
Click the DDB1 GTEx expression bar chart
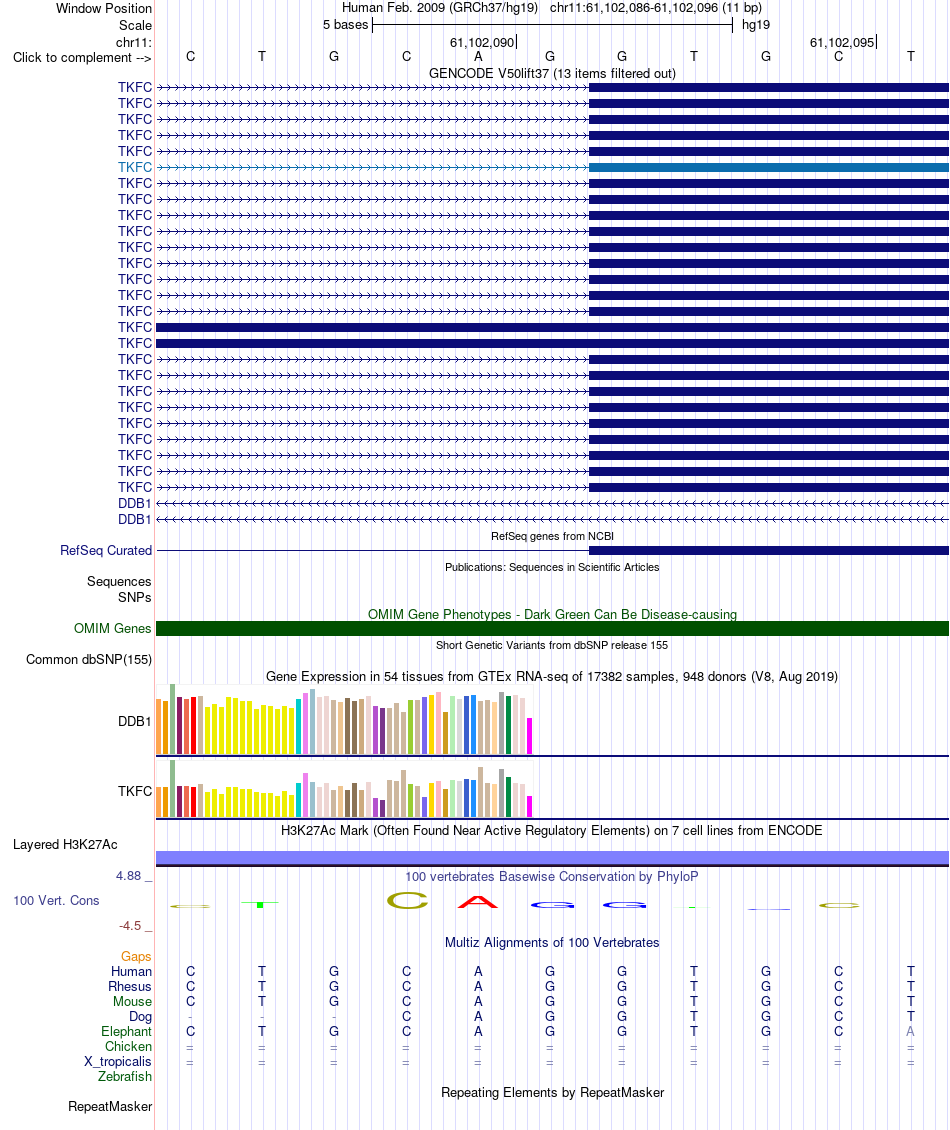tap(344, 720)
